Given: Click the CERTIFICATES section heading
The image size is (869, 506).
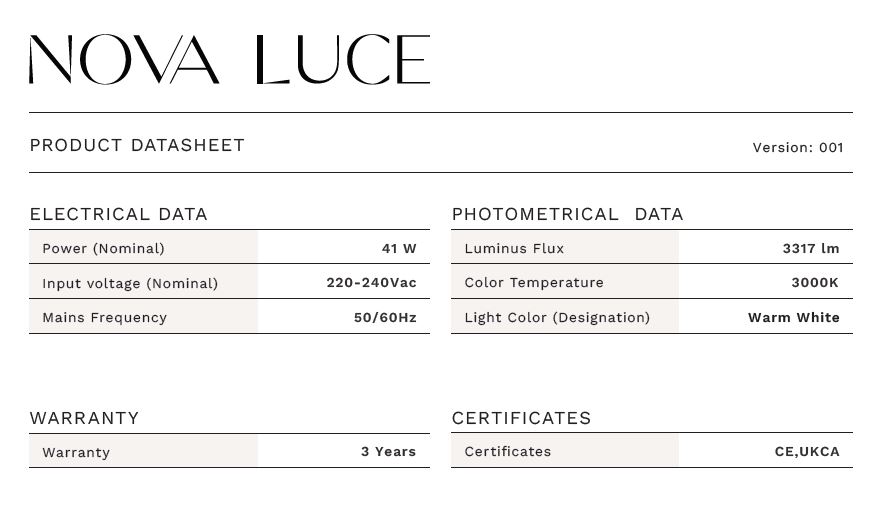Looking at the screenshot, I should pyautogui.click(x=522, y=418).
